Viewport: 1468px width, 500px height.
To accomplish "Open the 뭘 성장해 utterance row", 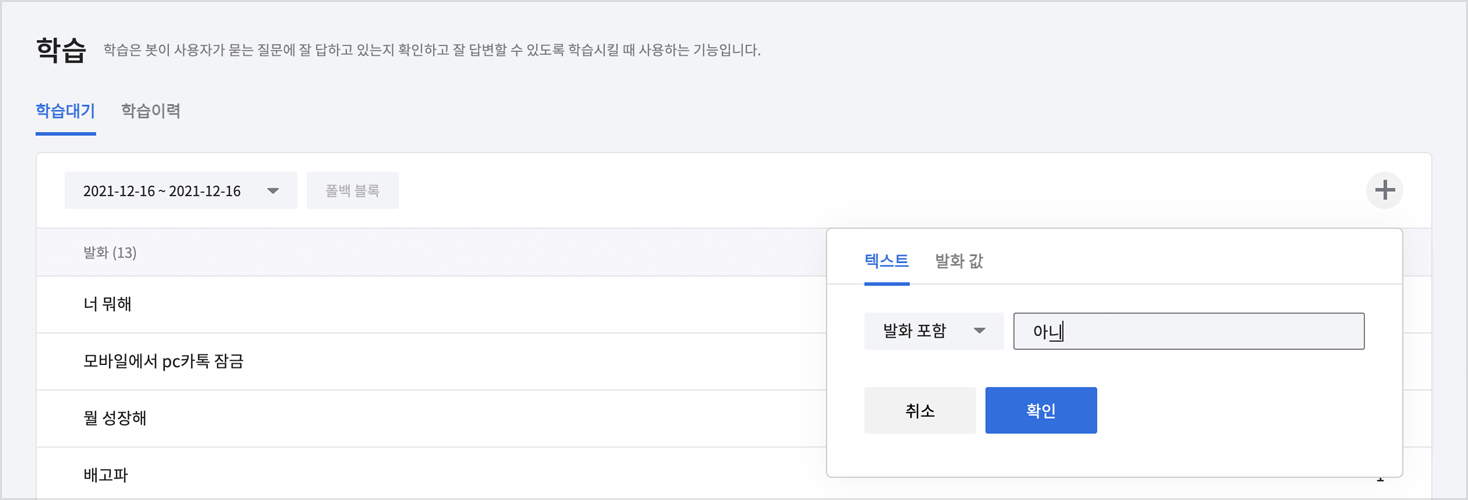I will click(115, 418).
